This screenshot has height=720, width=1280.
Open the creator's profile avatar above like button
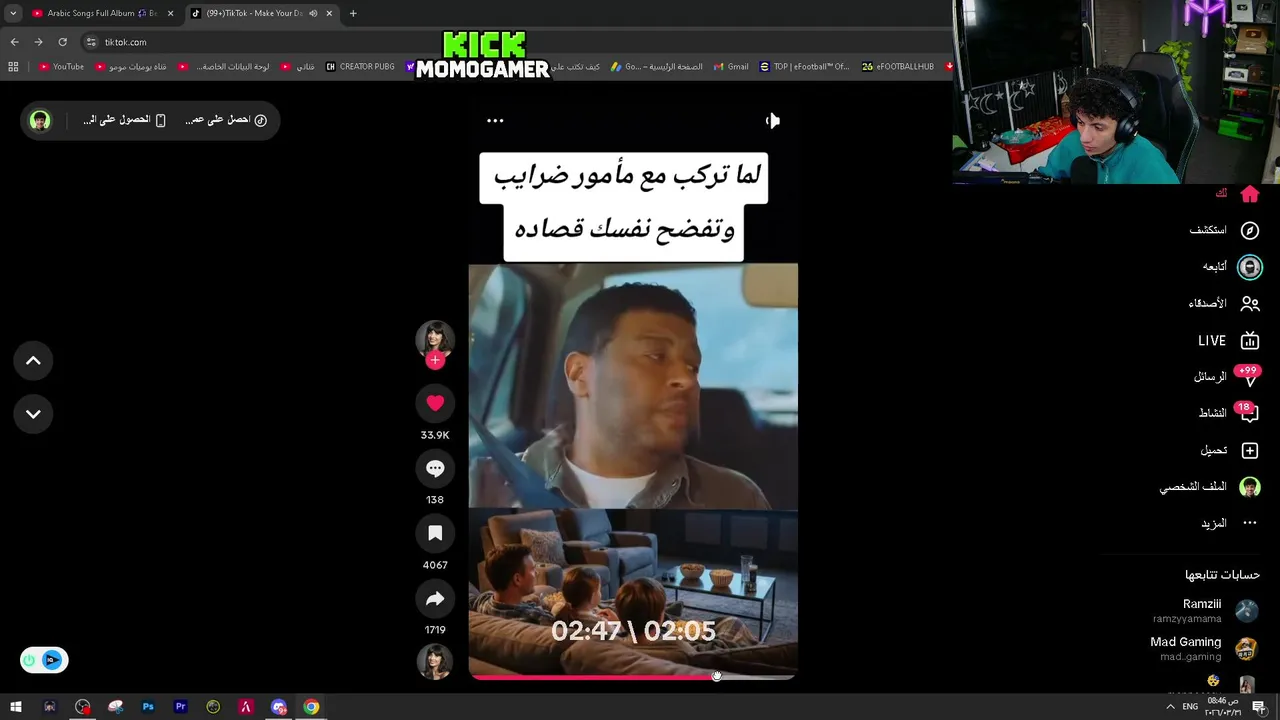435,338
